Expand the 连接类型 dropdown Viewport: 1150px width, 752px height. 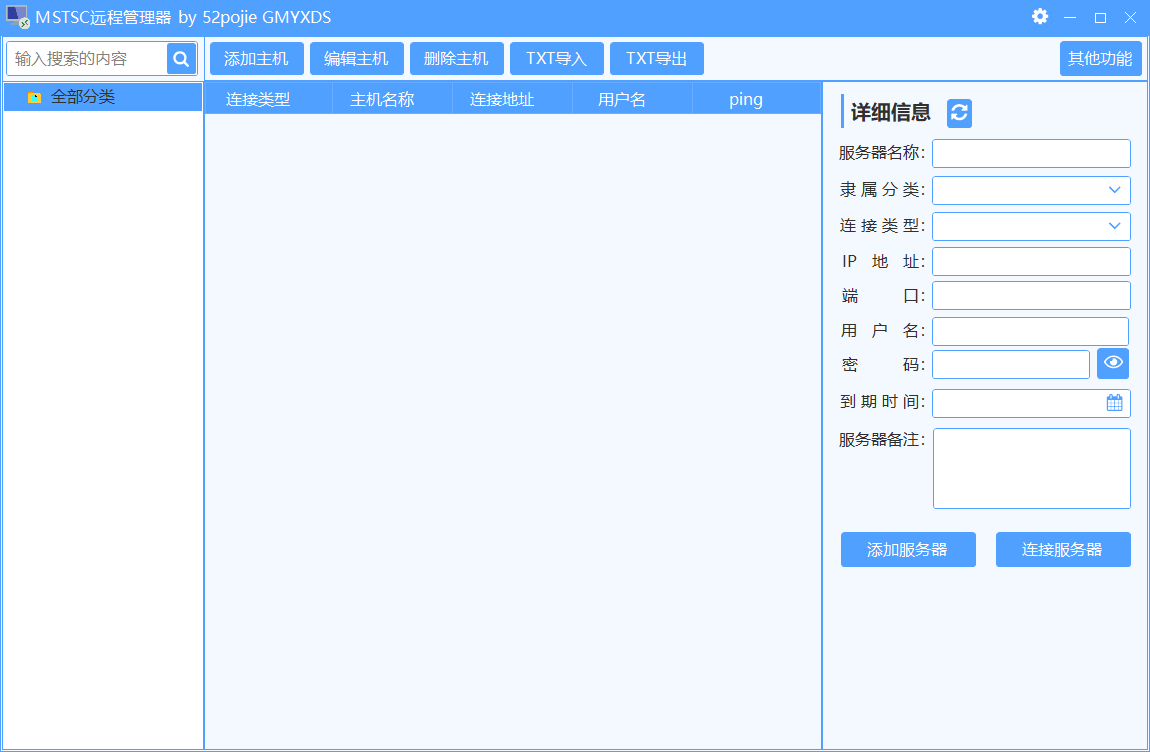[x=1114, y=226]
